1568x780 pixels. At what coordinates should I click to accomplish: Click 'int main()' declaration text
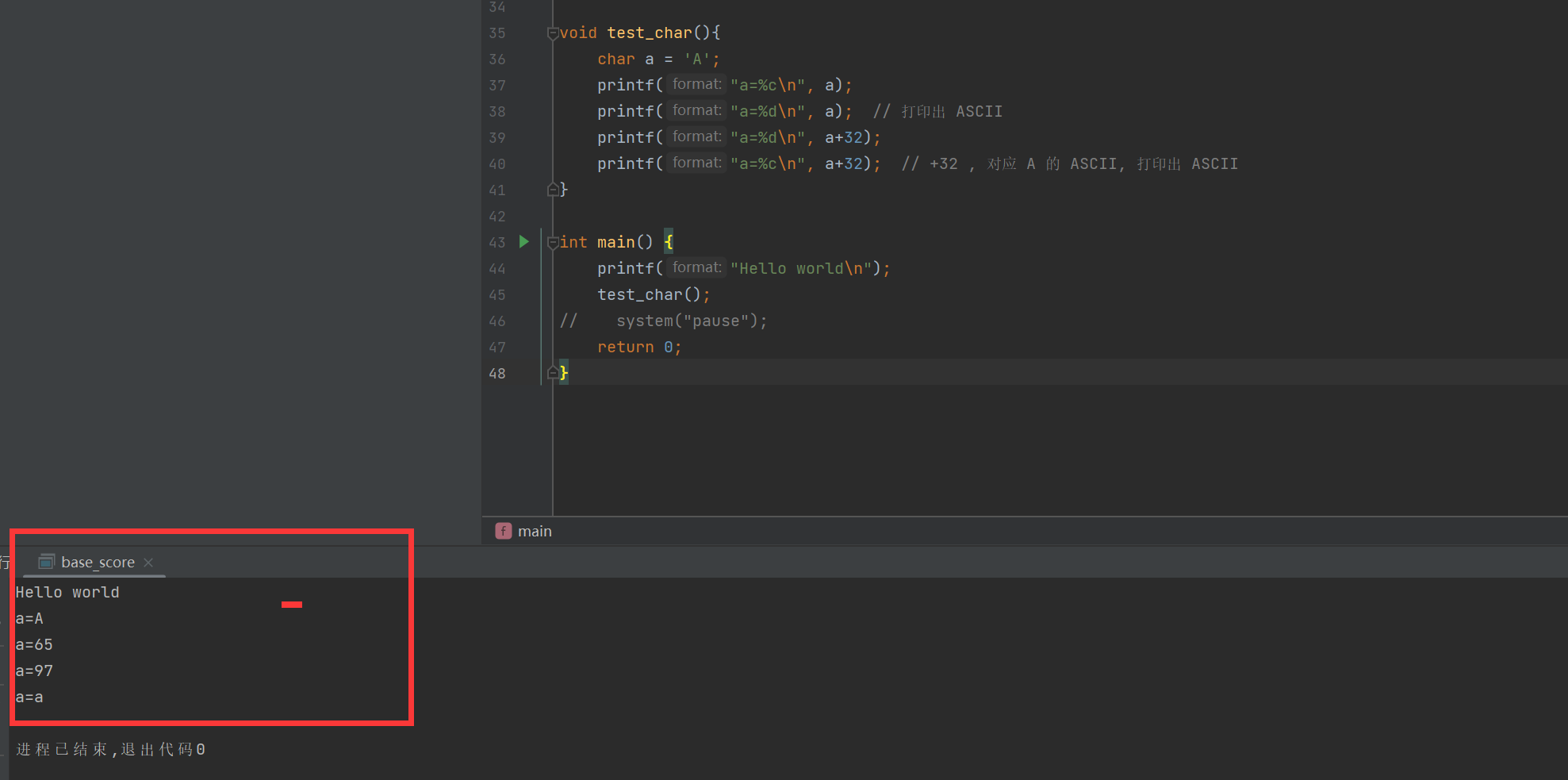pyautogui.click(x=606, y=242)
